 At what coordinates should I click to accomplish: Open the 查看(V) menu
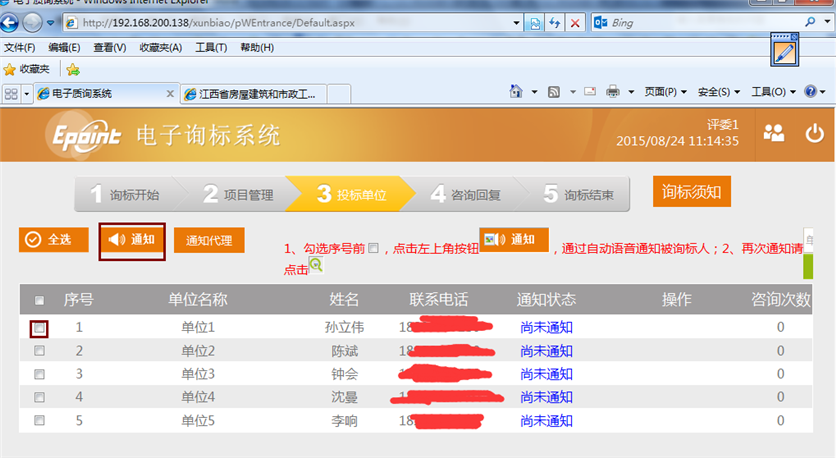coord(109,47)
